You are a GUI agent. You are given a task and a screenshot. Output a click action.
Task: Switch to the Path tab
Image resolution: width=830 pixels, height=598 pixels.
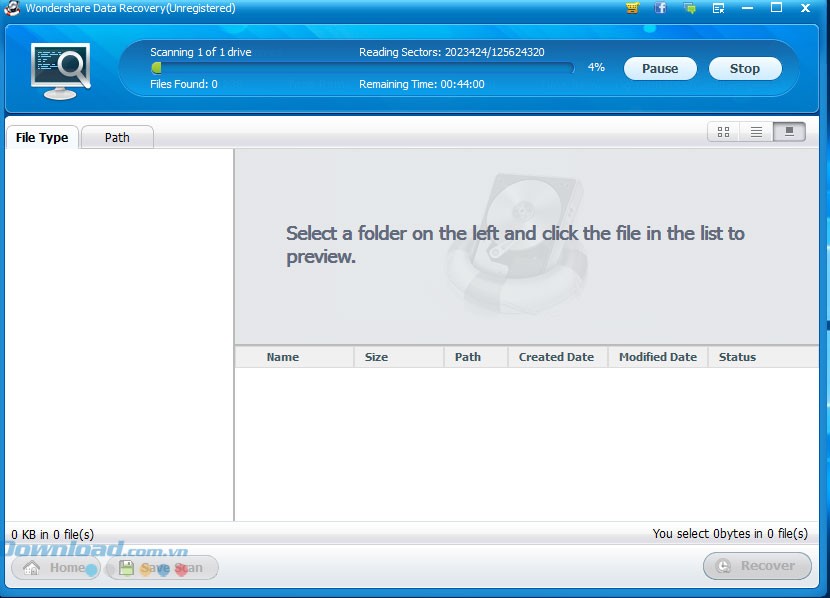pyautogui.click(x=117, y=137)
